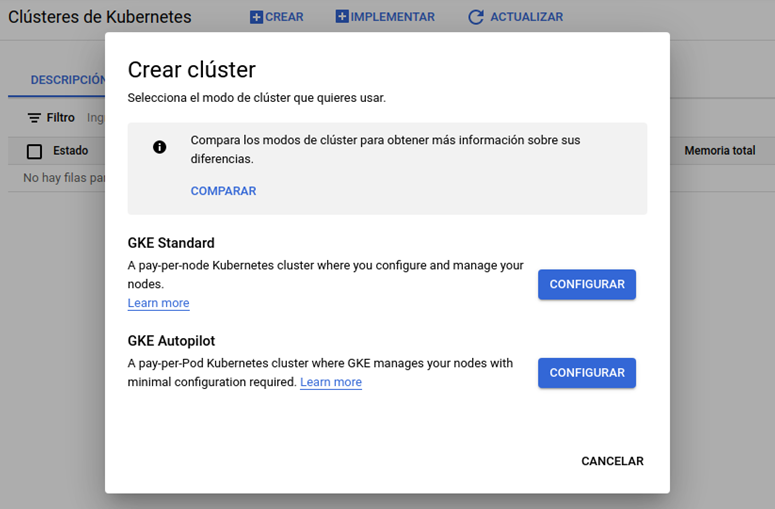
Task: Open Learn more link for GKE Autopilot
Action: pos(331,382)
